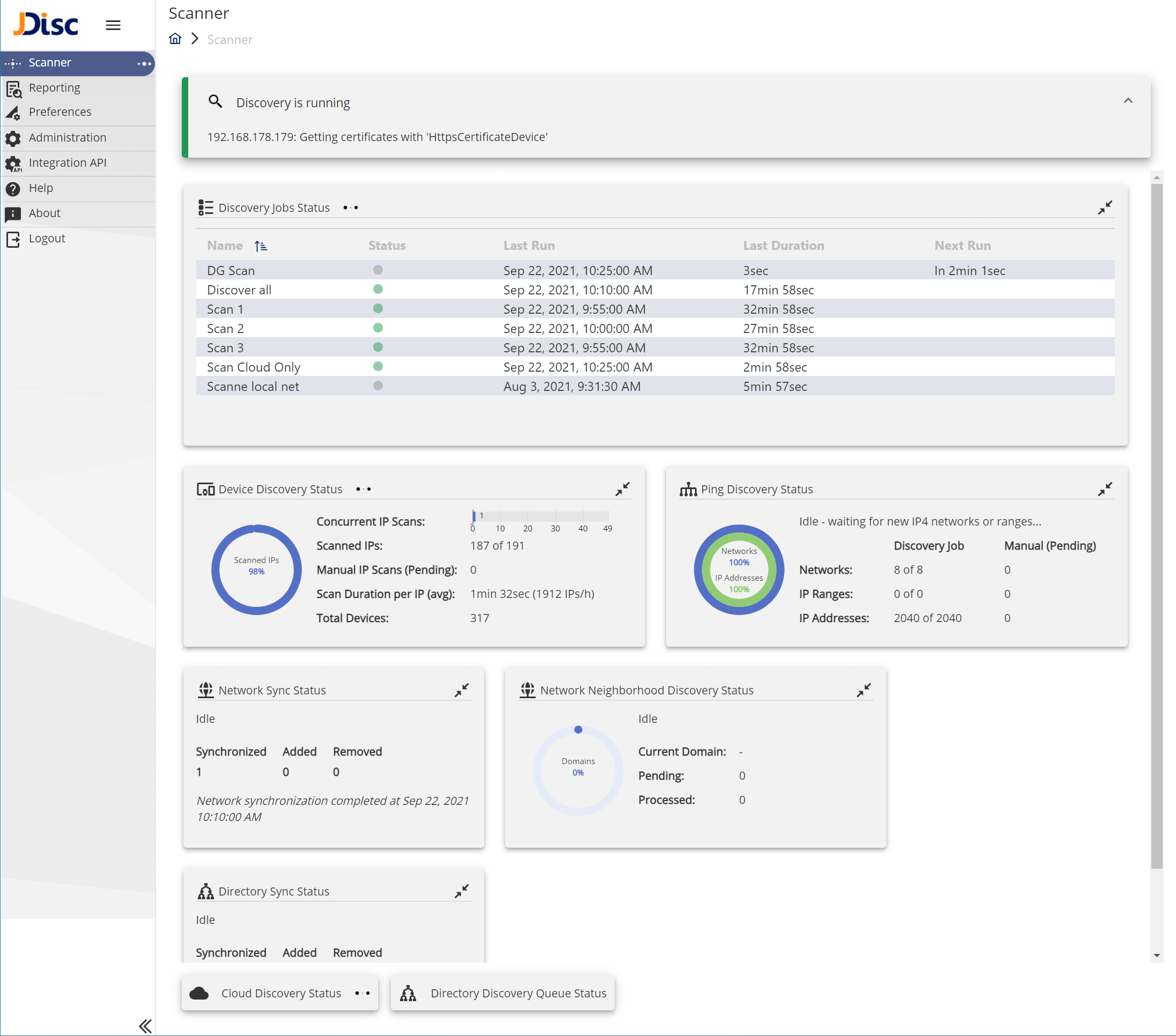Minimize the Ping Discovery Status widget
Image resolution: width=1176 pixels, height=1036 pixels.
point(1105,489)
